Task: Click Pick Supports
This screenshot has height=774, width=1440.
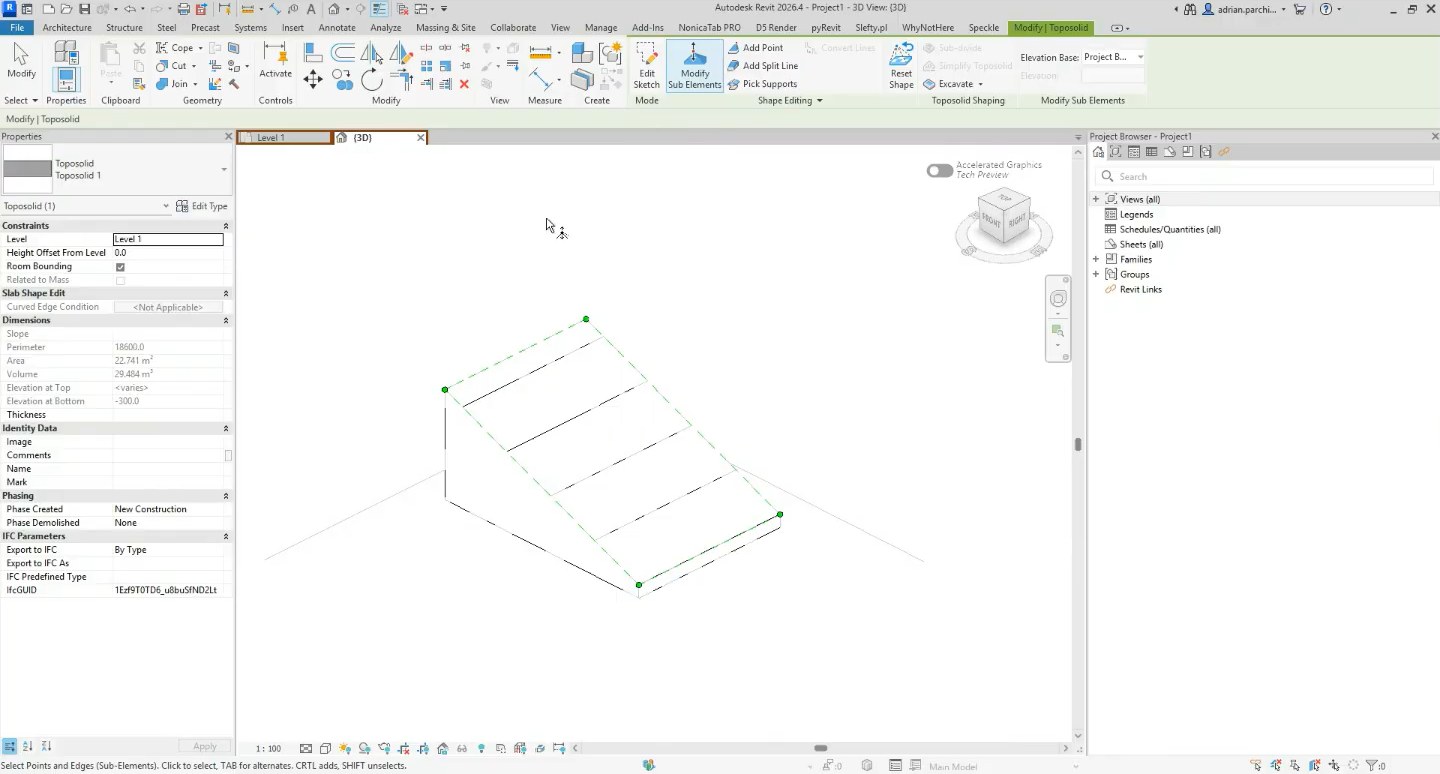Action: tap(762, 84)
